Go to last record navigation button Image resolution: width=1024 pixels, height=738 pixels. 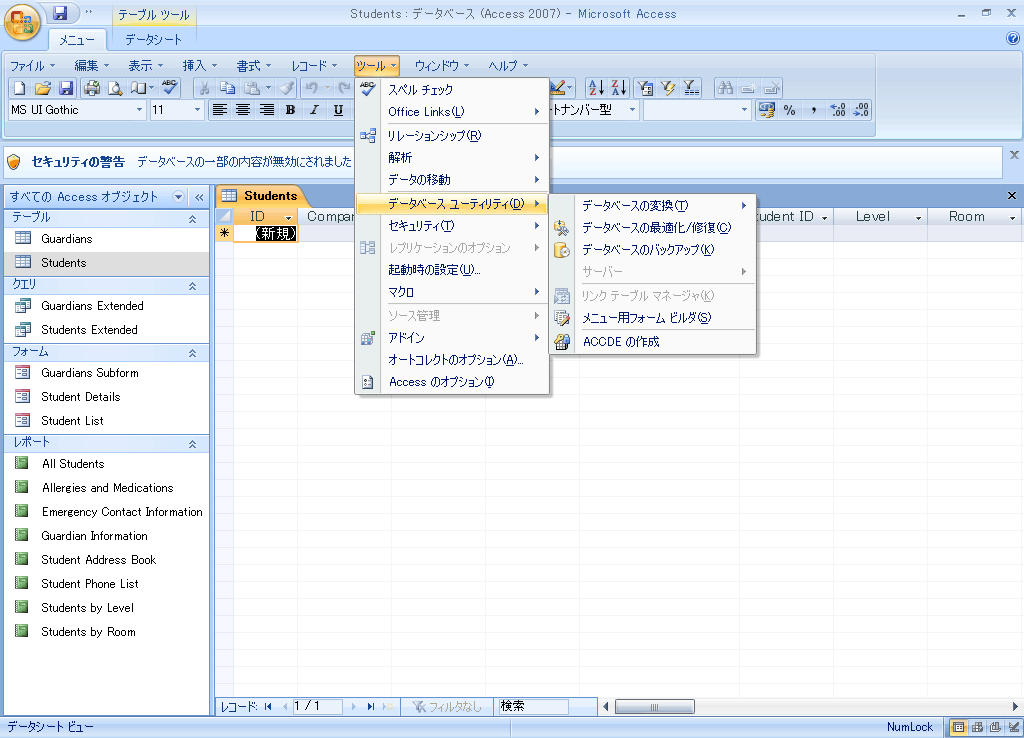click(370, 706)
